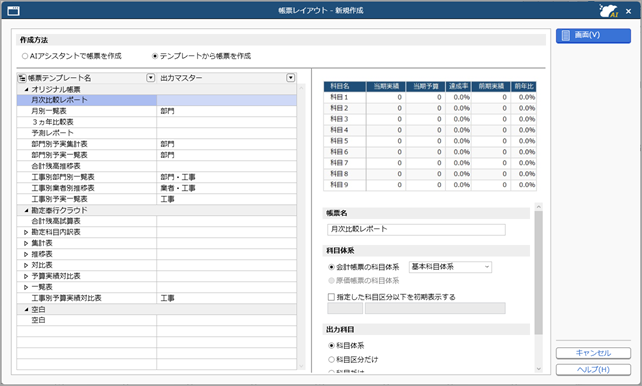Click the 当期予算 preview column header
This screenshot has height=386, width=642.
[426, 86]
